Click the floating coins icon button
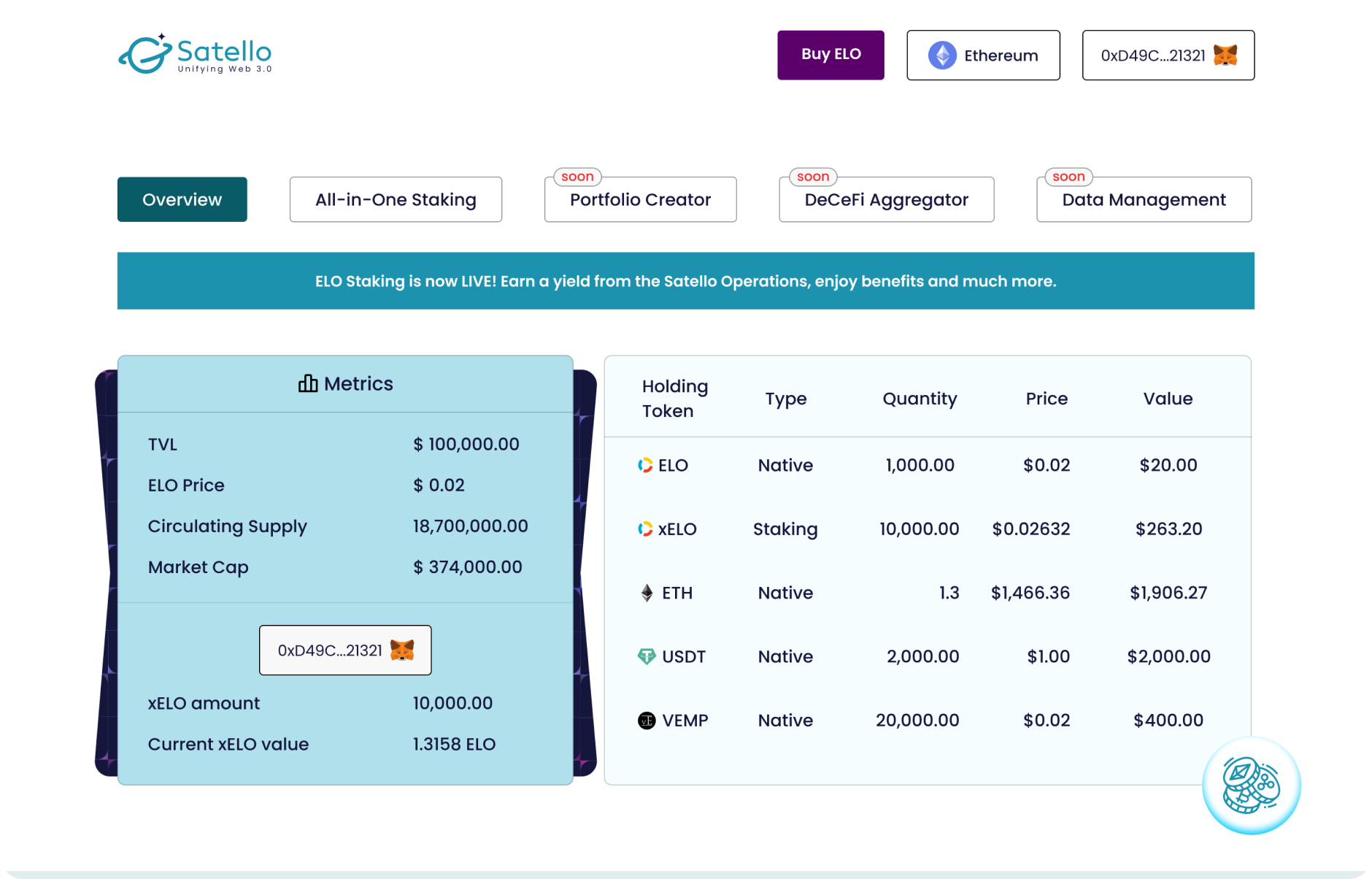The height and width of the screenshot is (879, 1372). 1251,786
